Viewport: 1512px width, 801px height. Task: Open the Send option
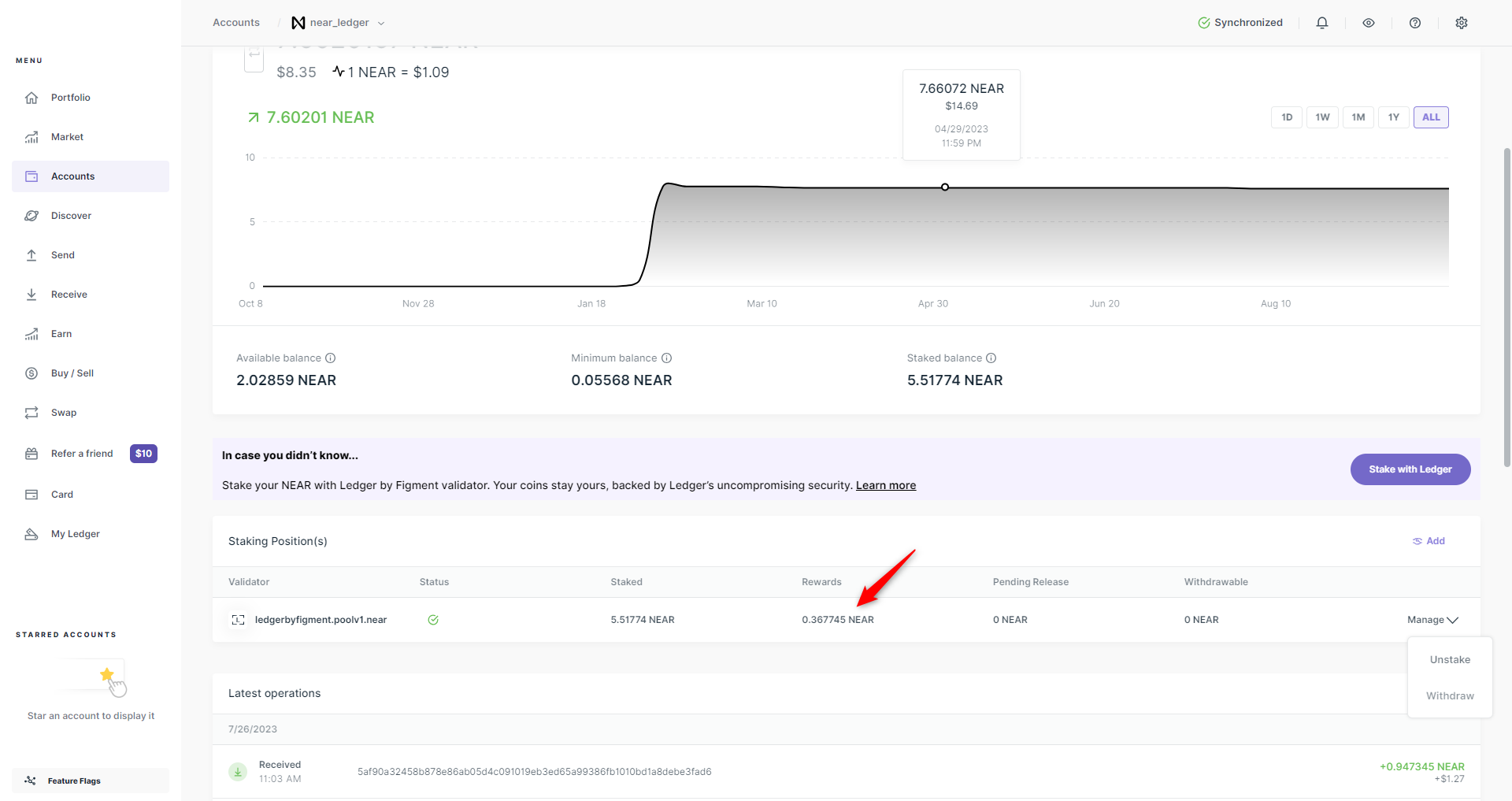91,255
